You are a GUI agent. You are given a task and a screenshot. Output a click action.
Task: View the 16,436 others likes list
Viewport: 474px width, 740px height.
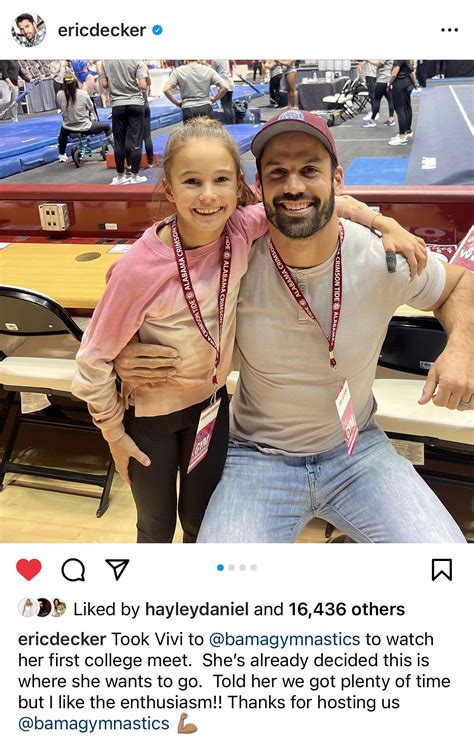[347, 609]
